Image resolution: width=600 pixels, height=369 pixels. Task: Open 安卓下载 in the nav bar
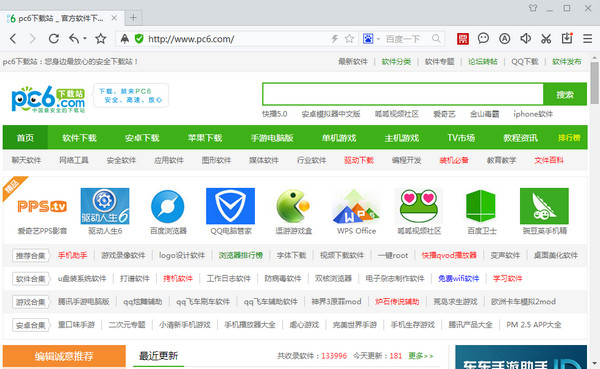pyautogui.click(x=142, y=138)
